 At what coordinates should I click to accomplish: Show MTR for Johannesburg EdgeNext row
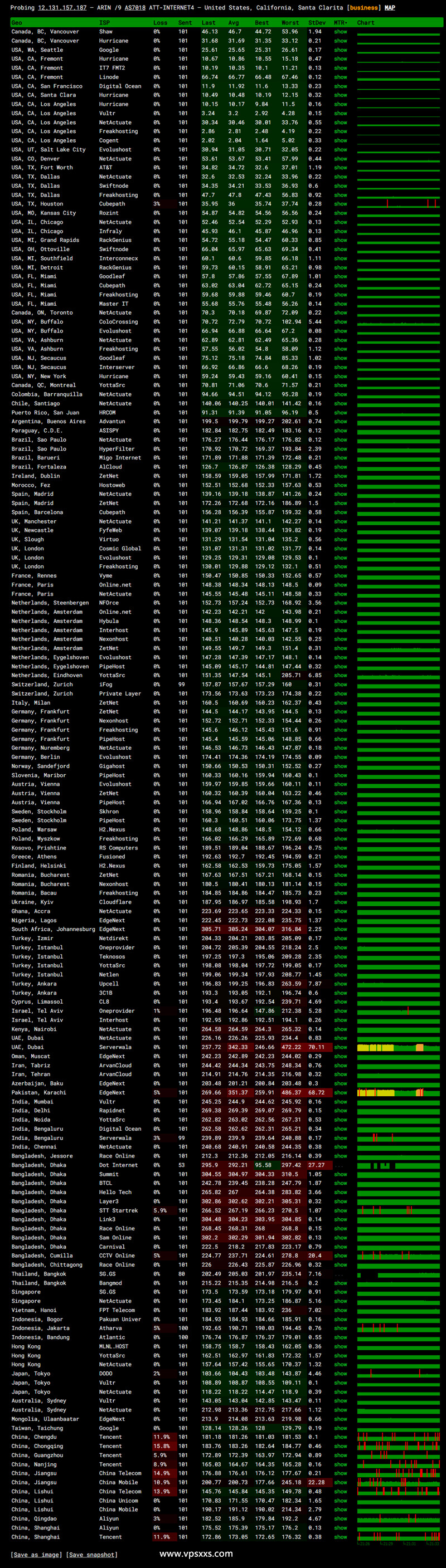[x=340, y=930]
